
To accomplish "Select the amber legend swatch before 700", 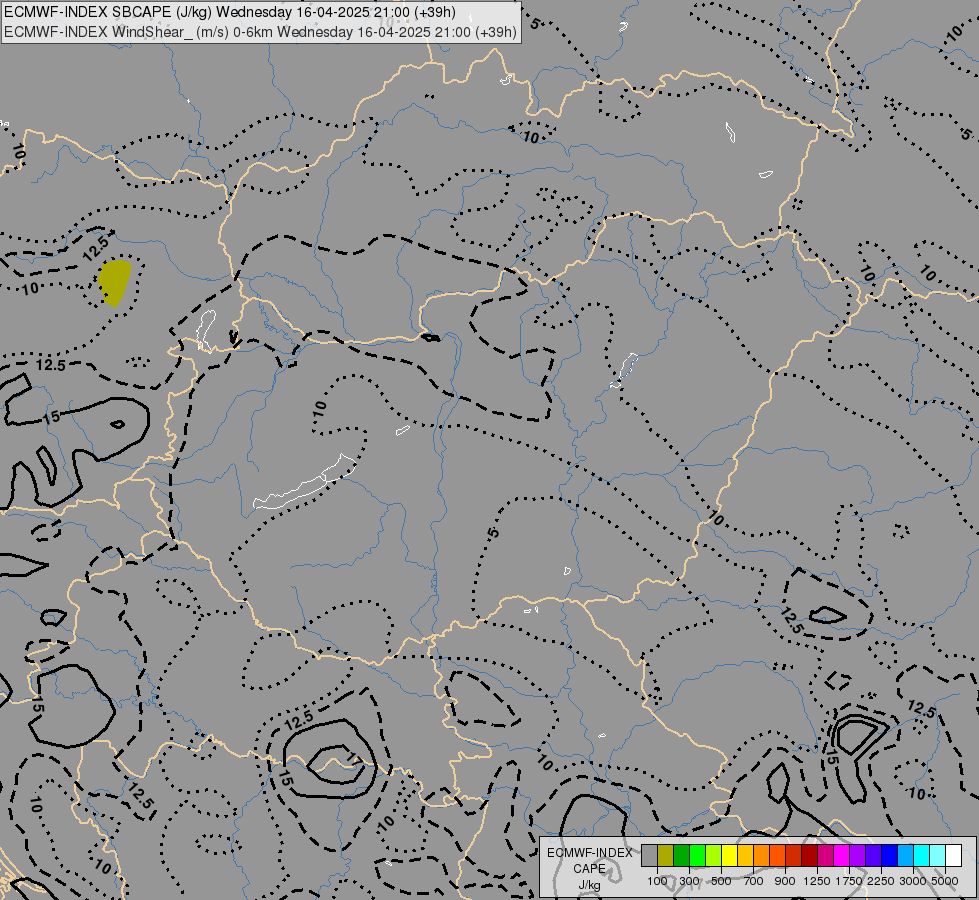I will pyautogui.click(x=745, y=855).
